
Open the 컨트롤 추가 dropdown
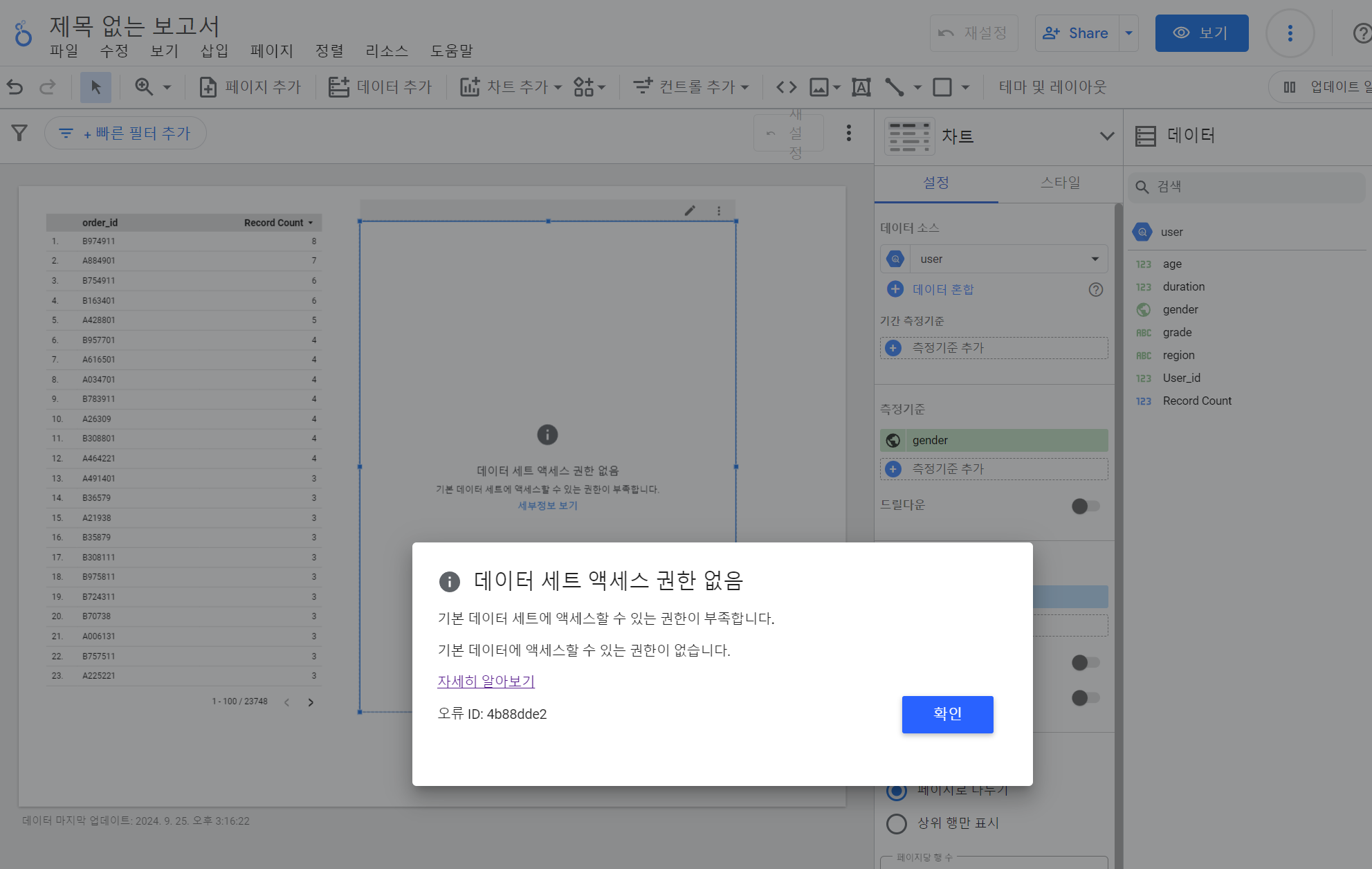(x=691, y=87)
